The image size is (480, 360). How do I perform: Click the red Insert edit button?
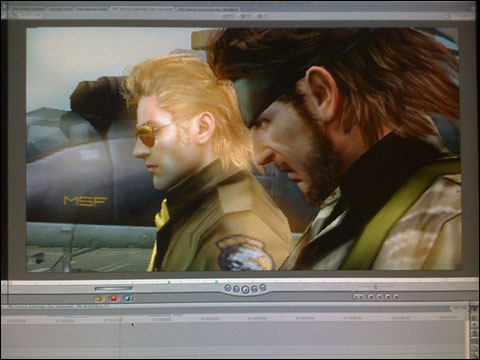coord(113,298)
